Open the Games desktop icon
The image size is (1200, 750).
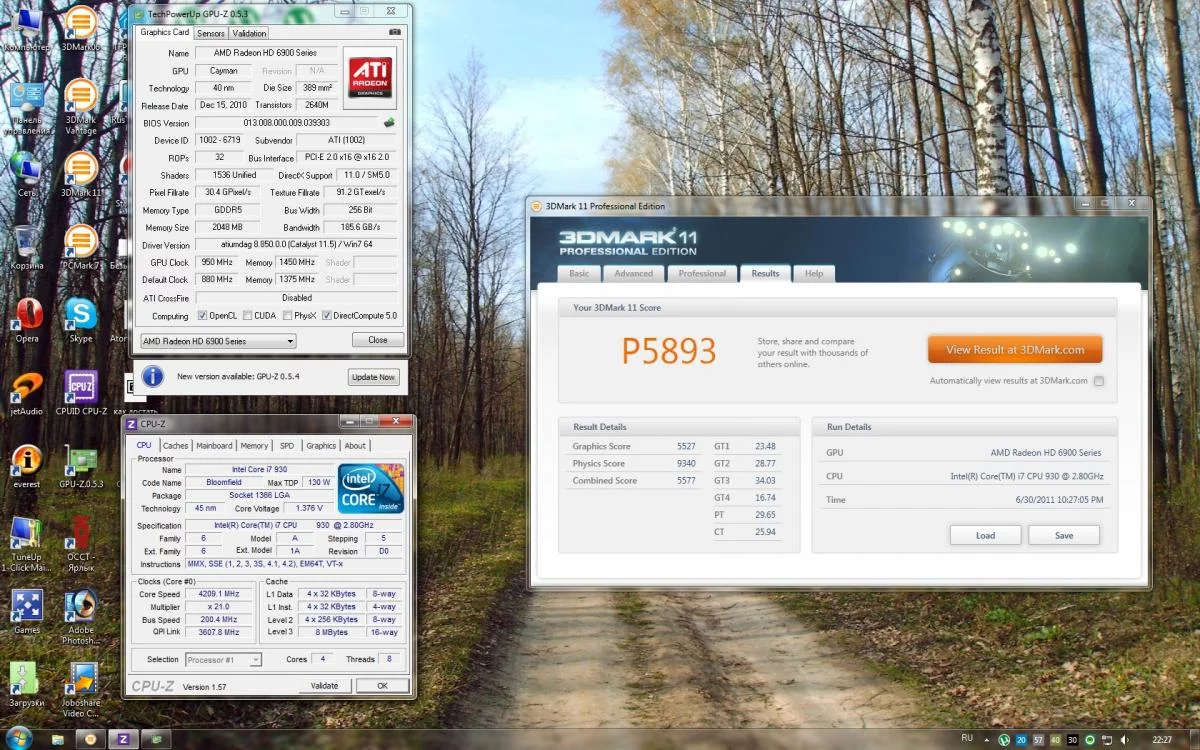[27, 612]
